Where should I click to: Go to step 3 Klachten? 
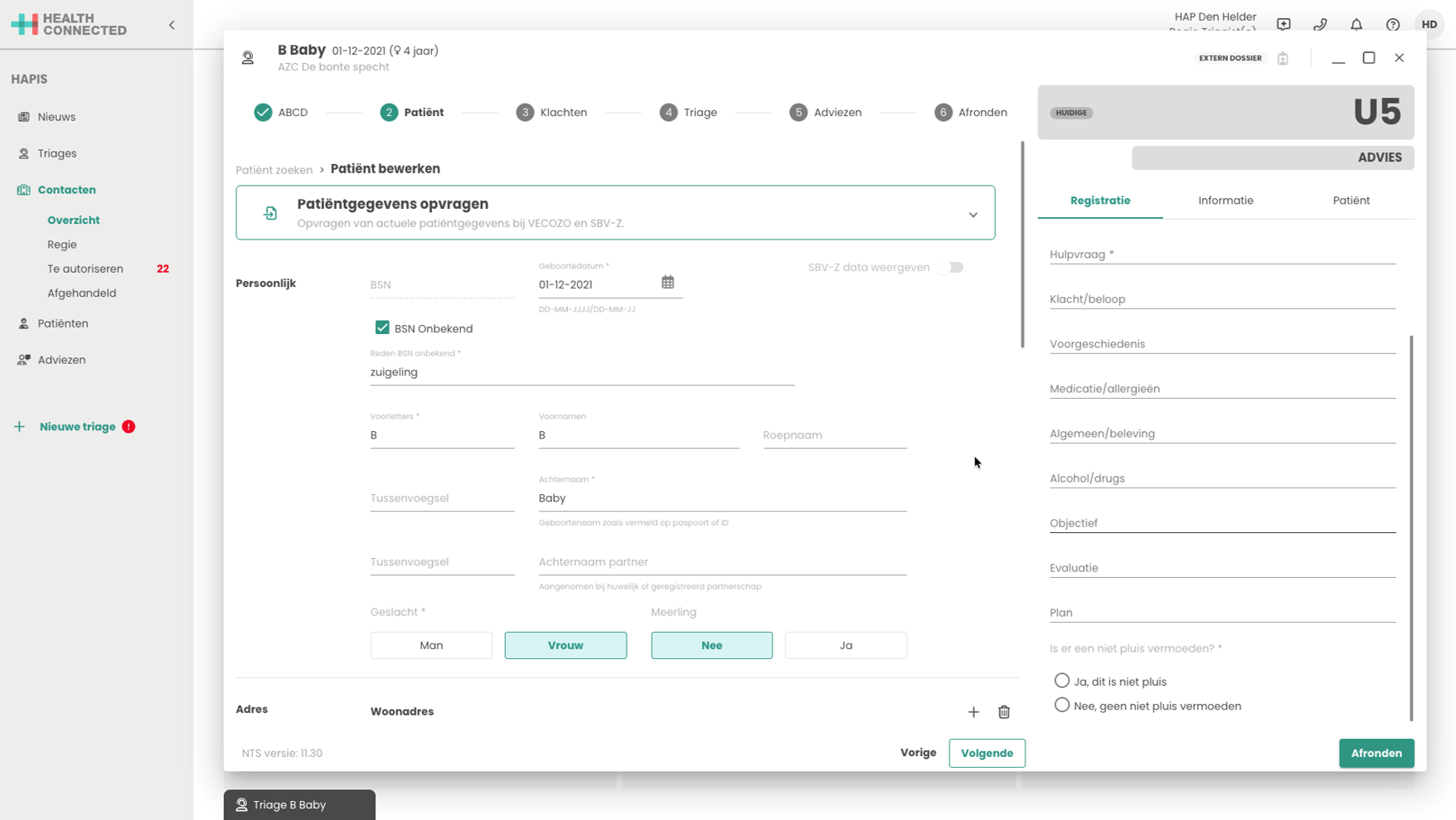point(551,113)
